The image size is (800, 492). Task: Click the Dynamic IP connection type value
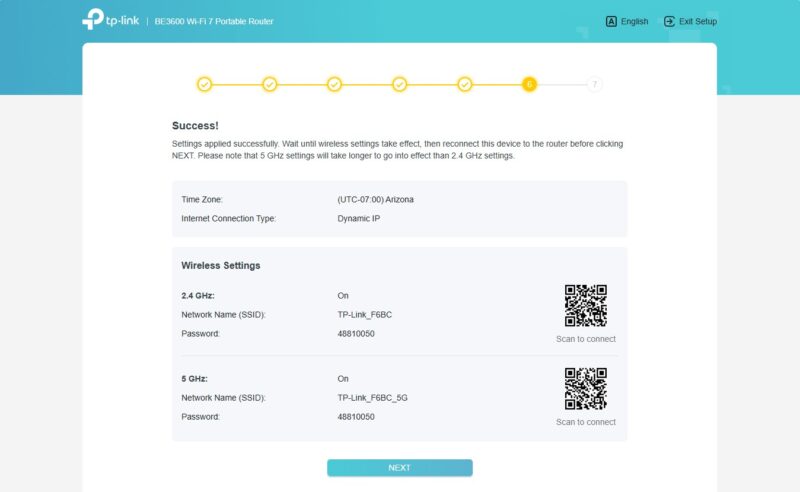click(x=358, y=218)
